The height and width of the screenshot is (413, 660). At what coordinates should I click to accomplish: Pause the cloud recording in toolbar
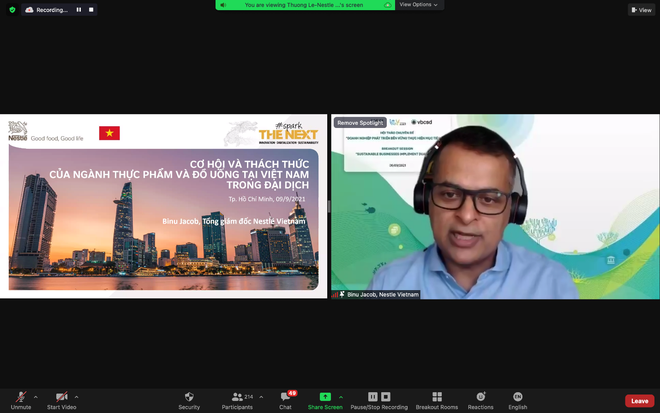click(373, 397)
